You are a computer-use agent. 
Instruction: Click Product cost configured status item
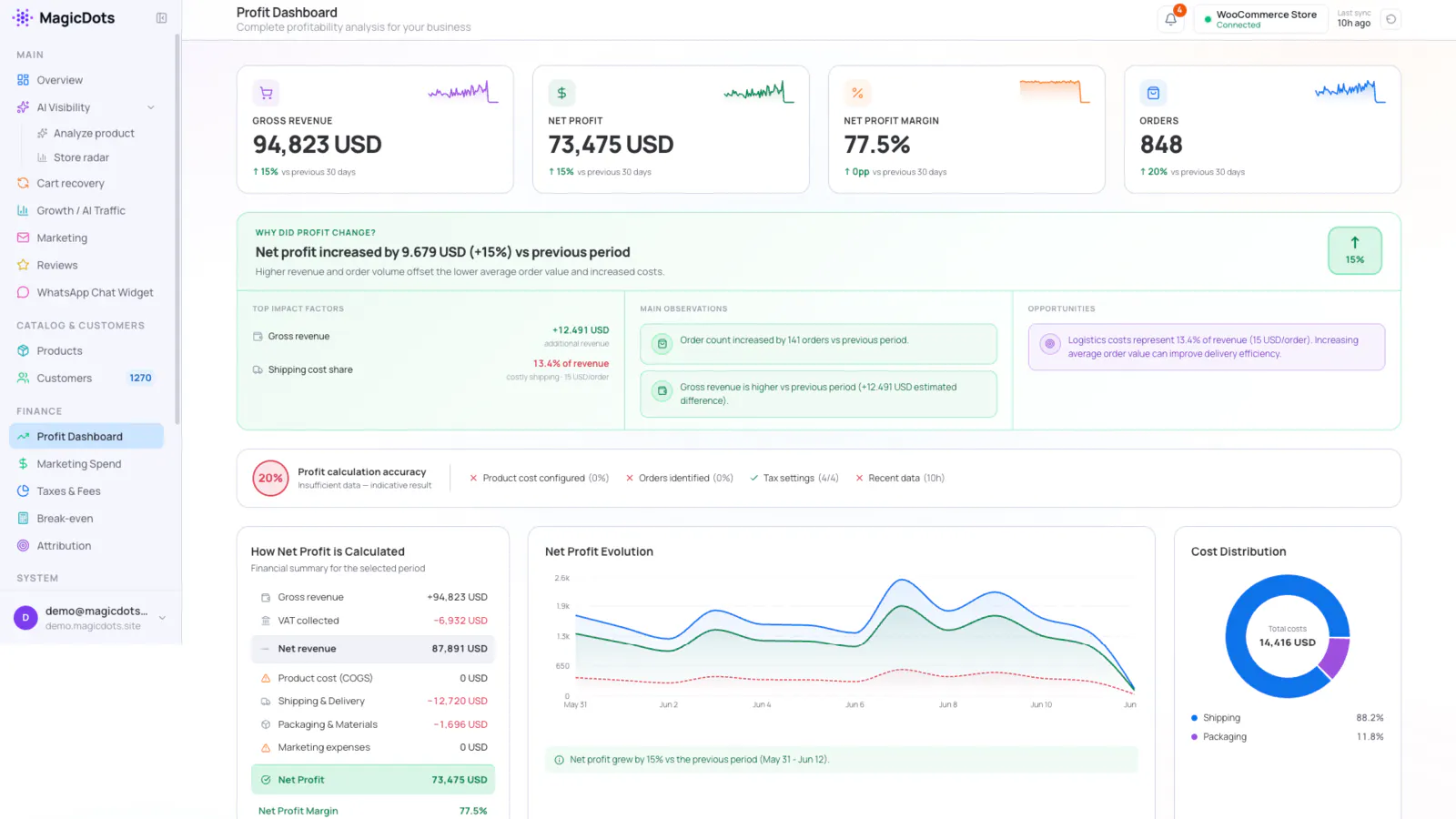point(539,478)
